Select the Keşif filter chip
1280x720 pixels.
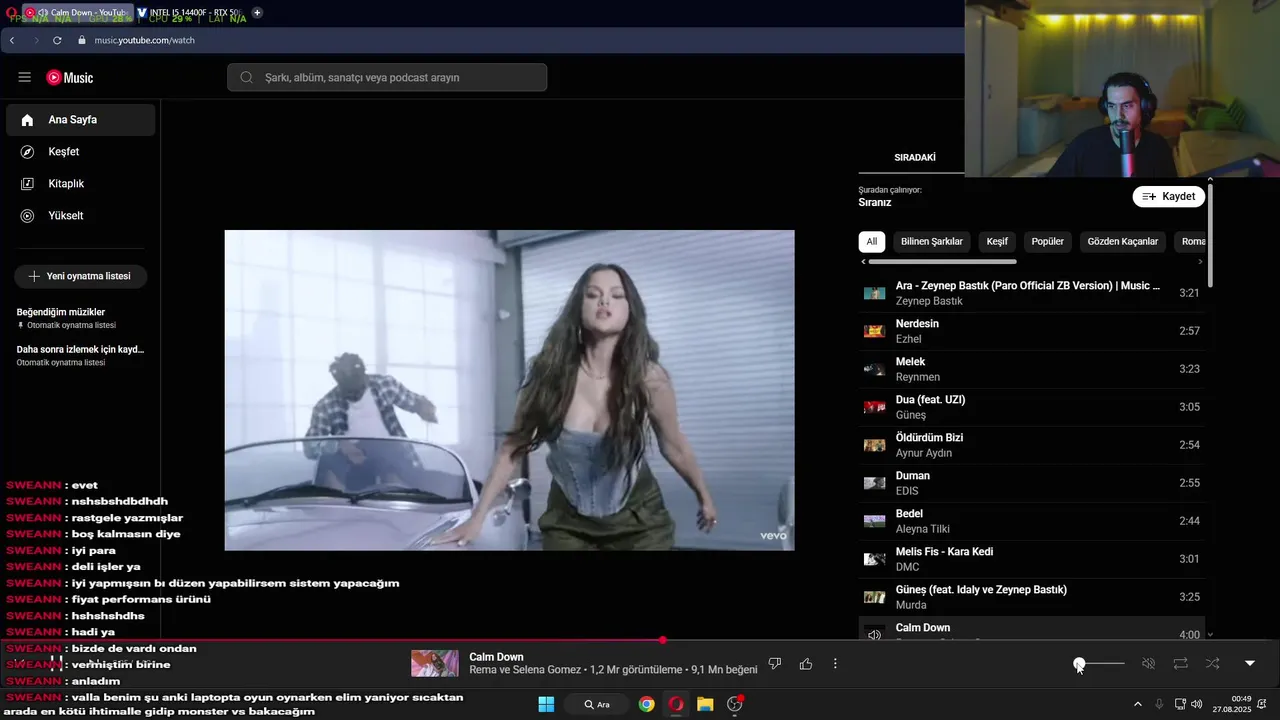click(997, 241)
